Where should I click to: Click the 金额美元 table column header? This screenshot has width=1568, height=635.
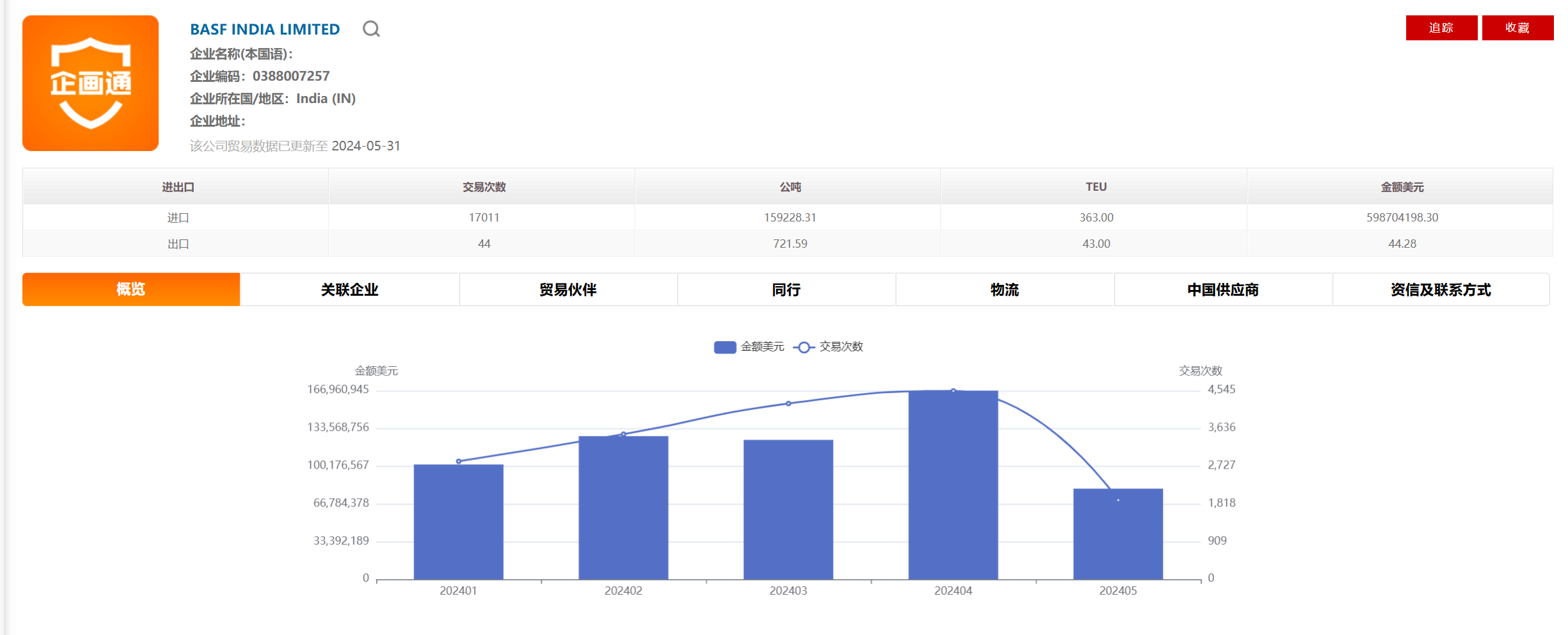[x=1402, y=187]
